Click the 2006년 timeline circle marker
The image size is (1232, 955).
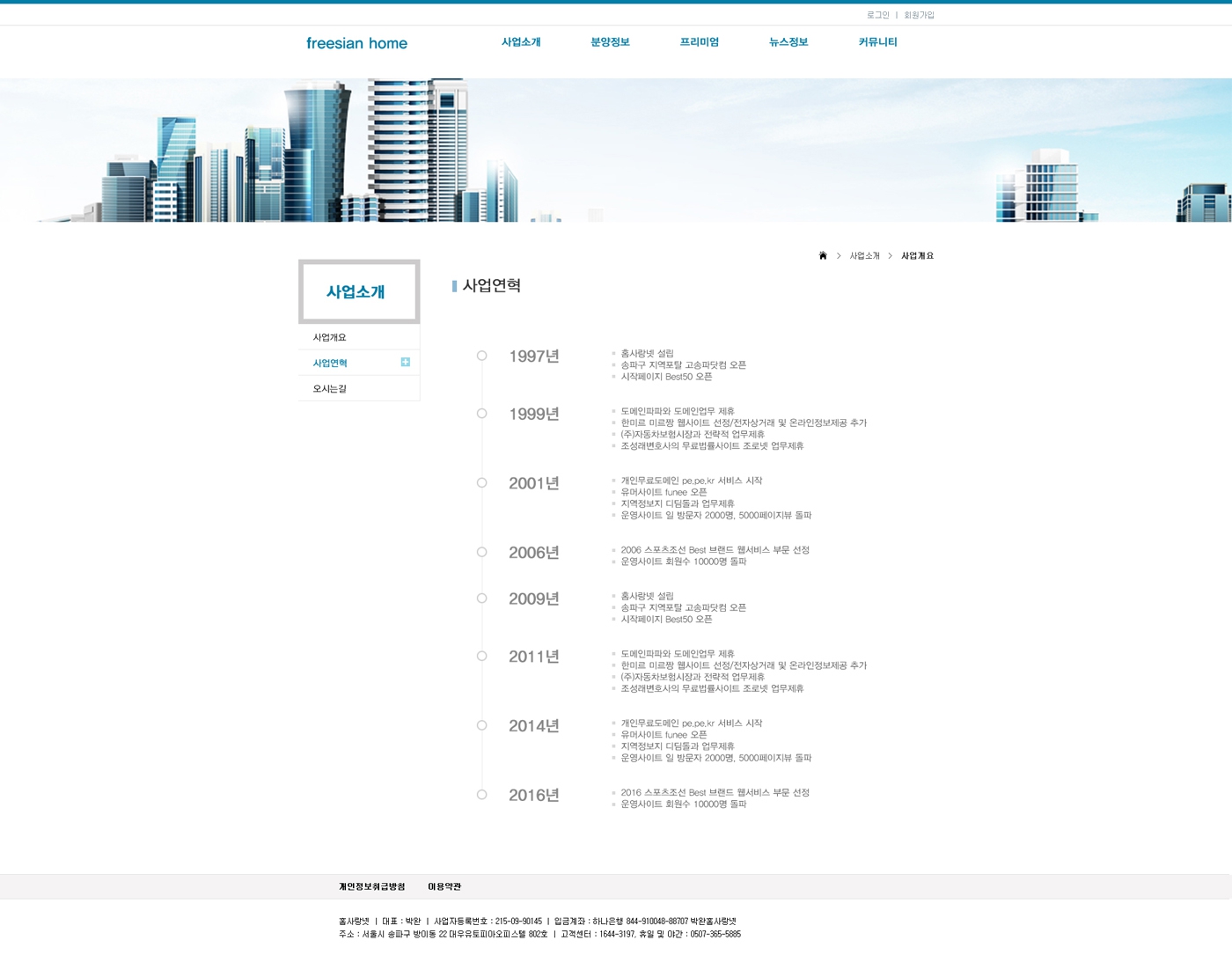pyautogui.click(x=481, y=552)
